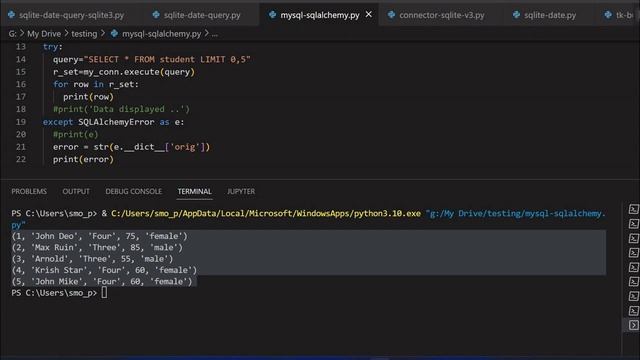Select the sixth terminal instance icon

point(633,282)
